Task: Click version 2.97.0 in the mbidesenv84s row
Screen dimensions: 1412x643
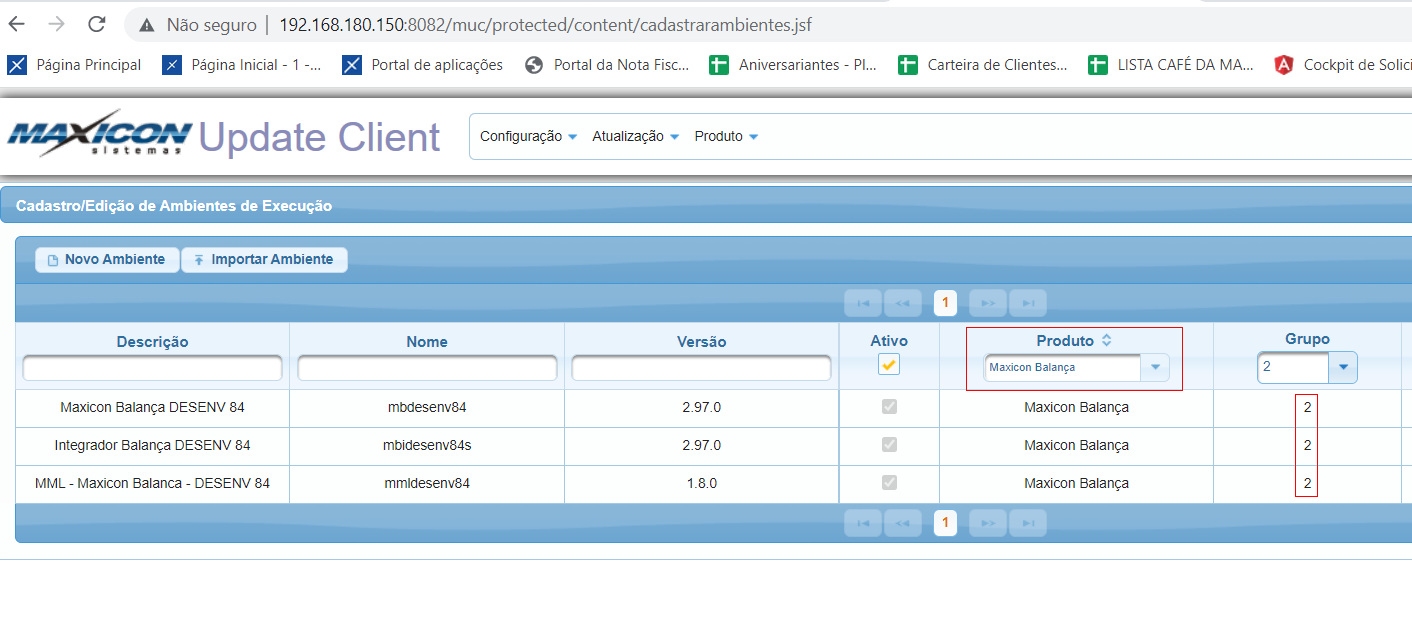Action: tap(702, 445)
